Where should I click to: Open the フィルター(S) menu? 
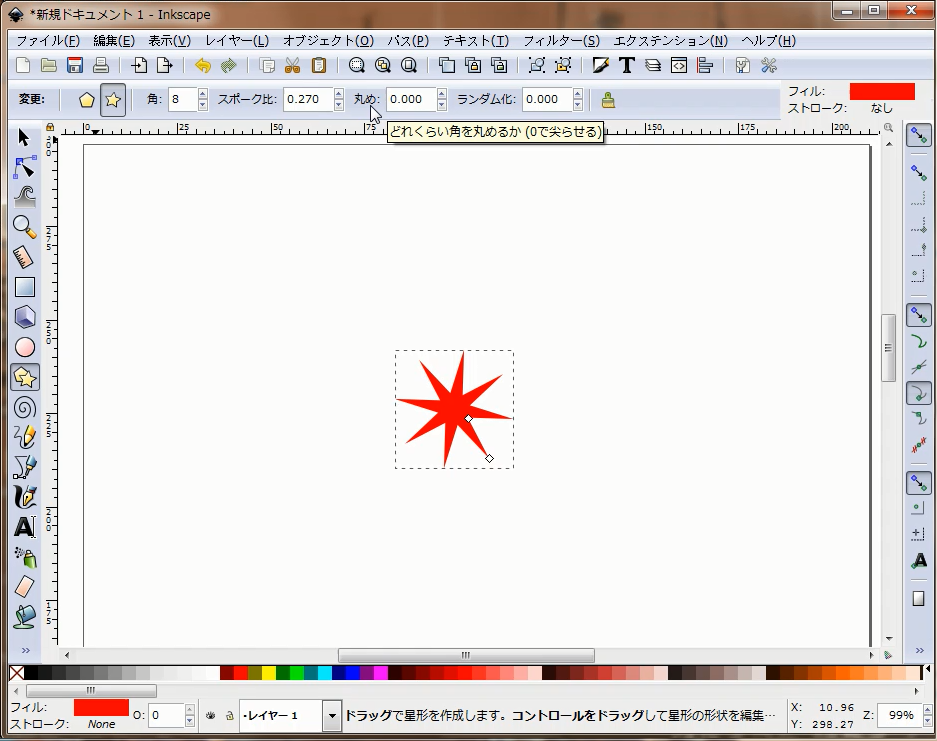[x=561, y=41]
